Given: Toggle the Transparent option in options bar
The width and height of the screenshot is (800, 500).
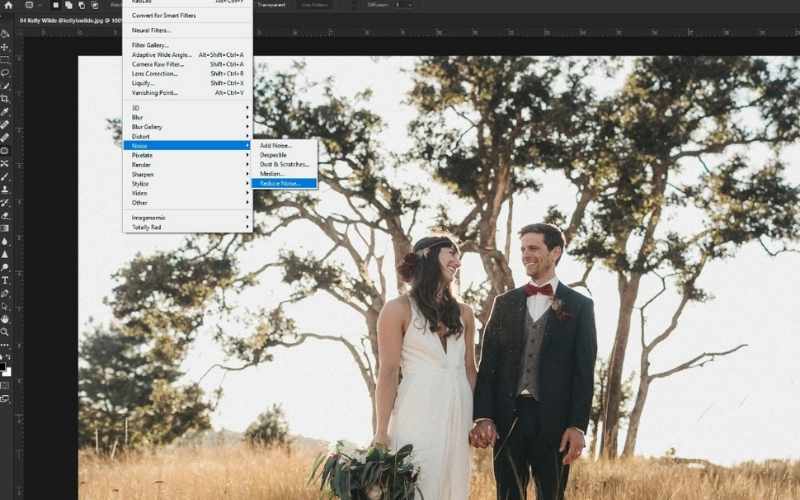Looking at the screenshot, I should [x=271, y=5].
